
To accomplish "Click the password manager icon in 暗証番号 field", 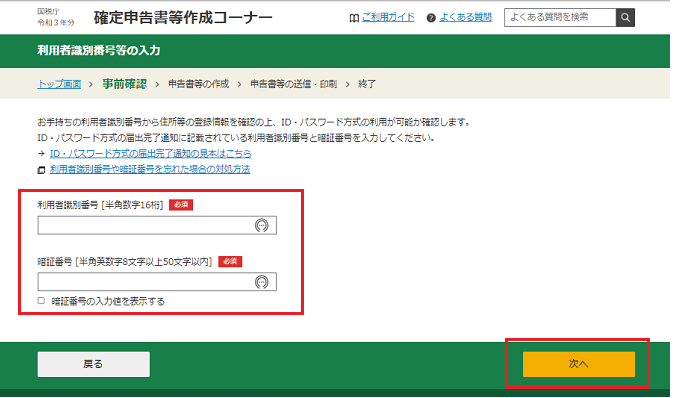I will [x=261, y=282].
